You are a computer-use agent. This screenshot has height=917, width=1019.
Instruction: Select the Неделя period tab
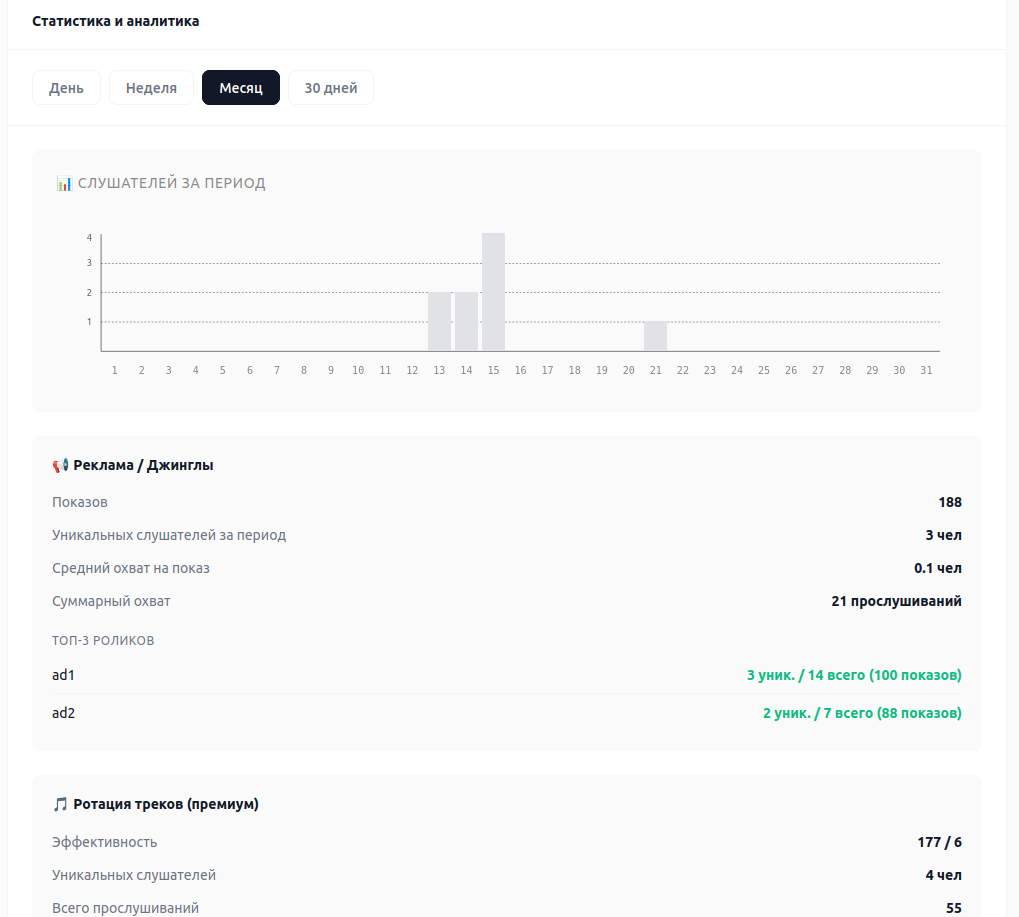[151, 88]
